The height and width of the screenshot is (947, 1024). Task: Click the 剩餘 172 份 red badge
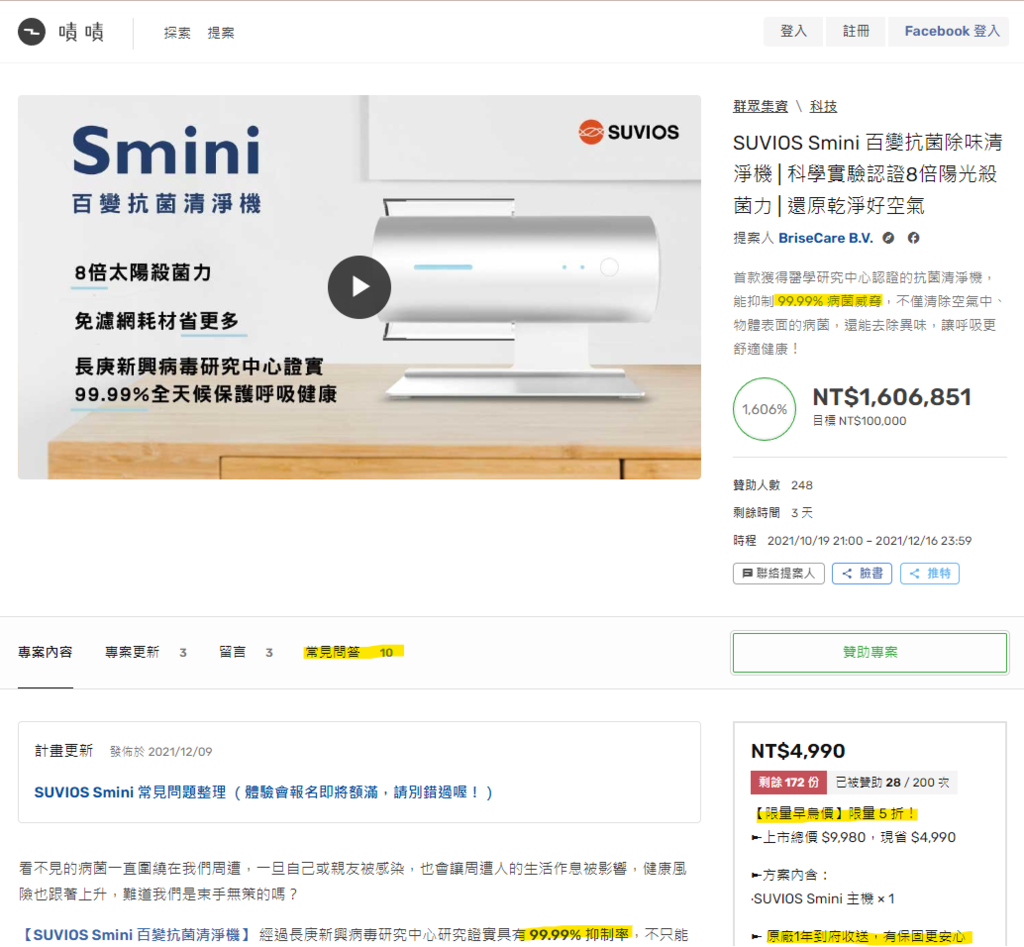[789, 782]
